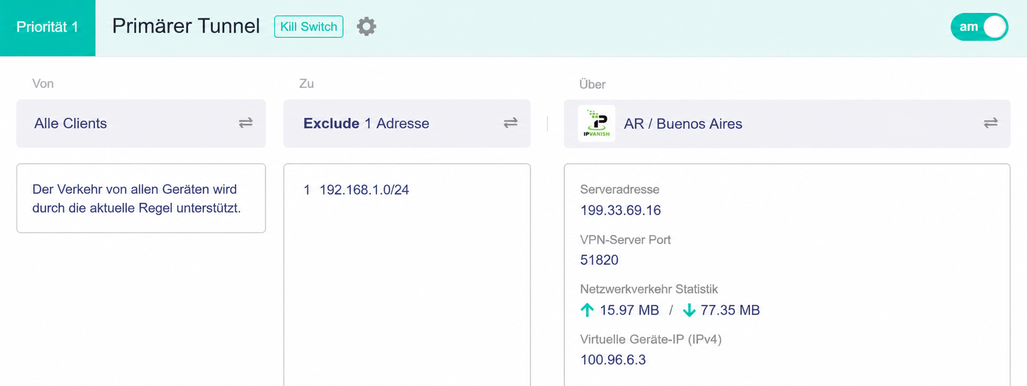The image size is (1027, 386).
Task: Toggle the 'am' tunnel switch off
Action: click(x=979, y=27)
